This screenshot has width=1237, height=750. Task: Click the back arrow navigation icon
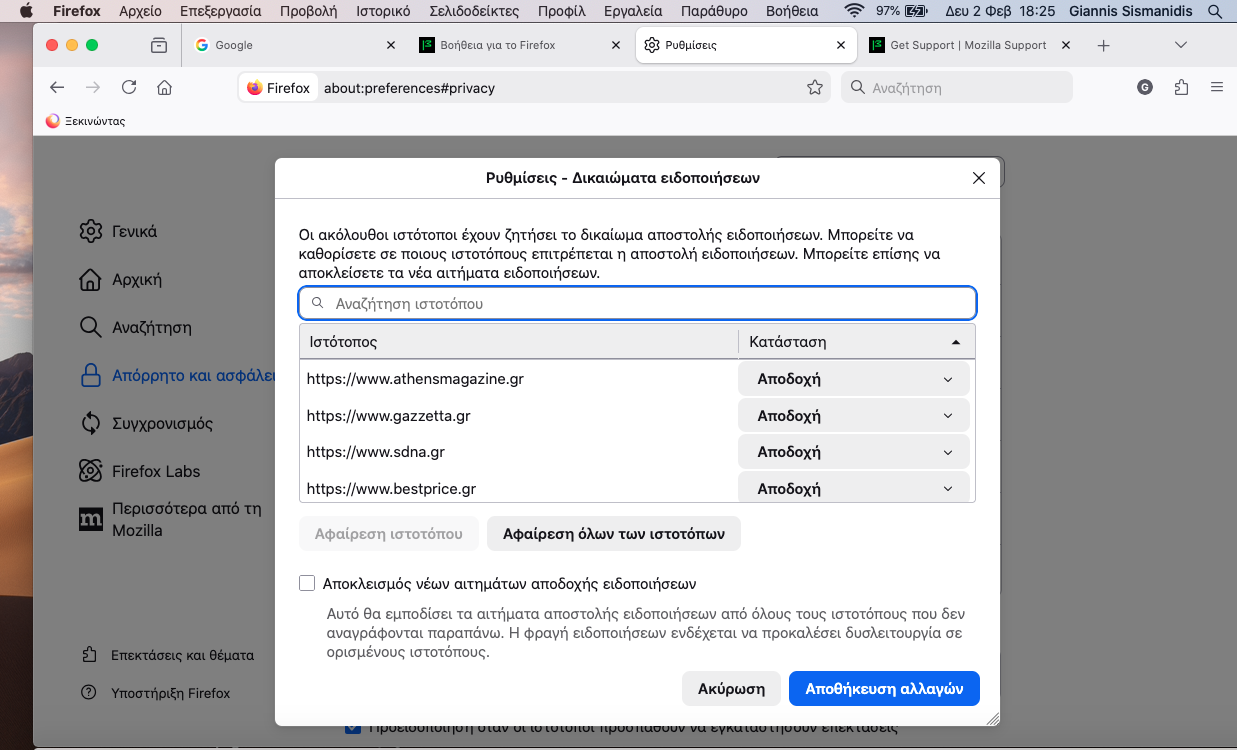pyautogui.click(x=57, y=88)
